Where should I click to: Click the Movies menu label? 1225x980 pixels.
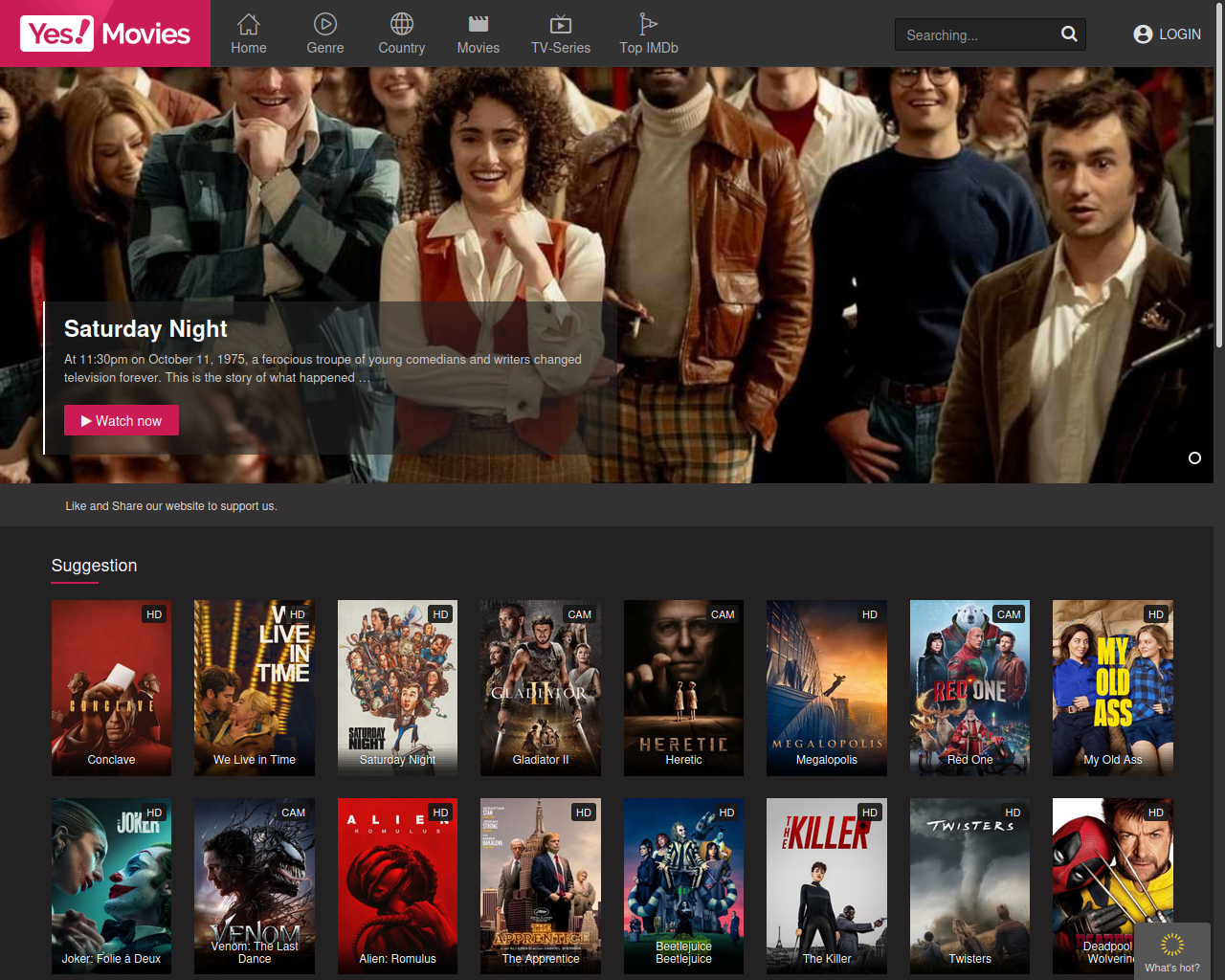[x=479, y=48]
